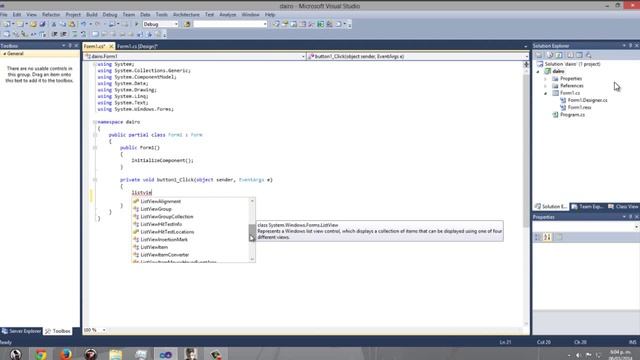Open the Window menu

(250, 14)
